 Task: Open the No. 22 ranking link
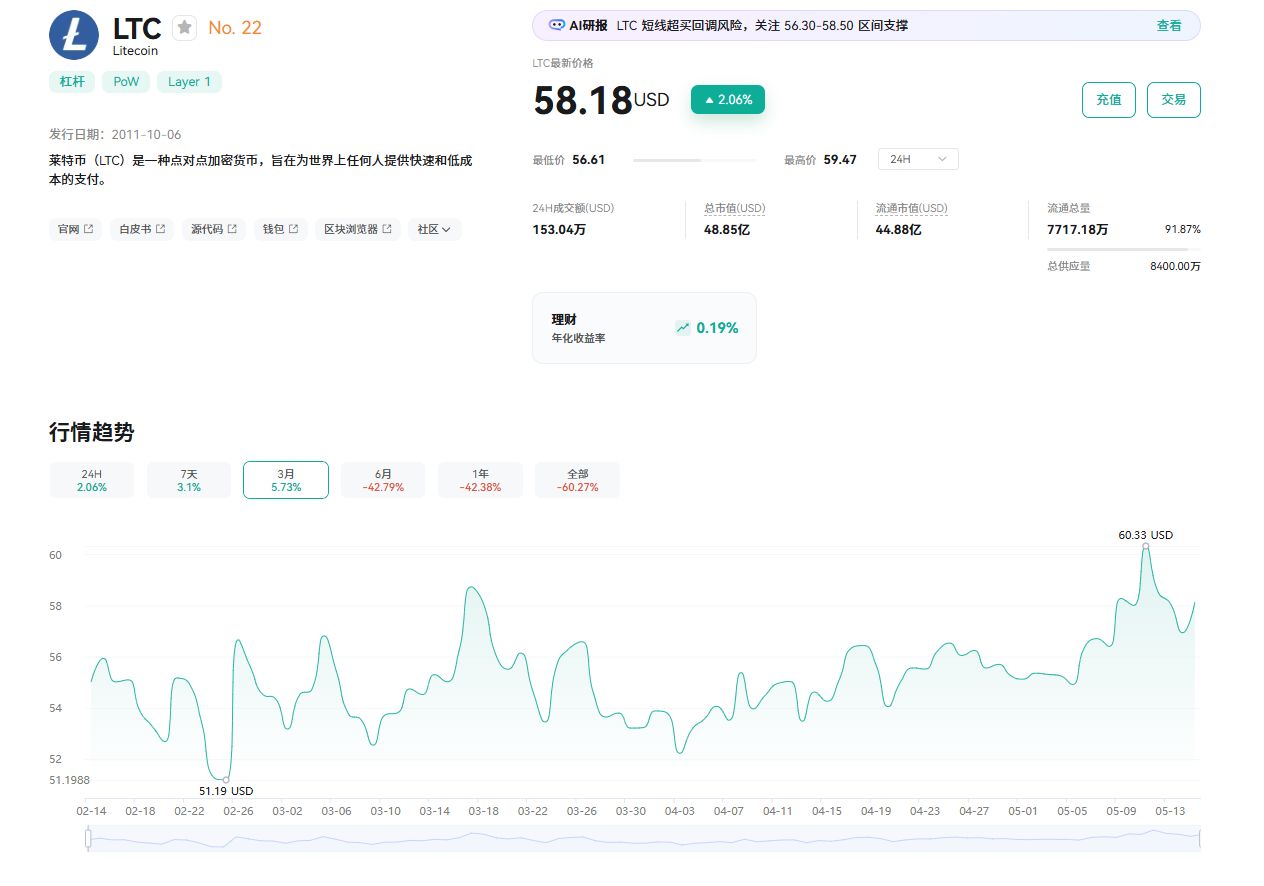[235, 28]
